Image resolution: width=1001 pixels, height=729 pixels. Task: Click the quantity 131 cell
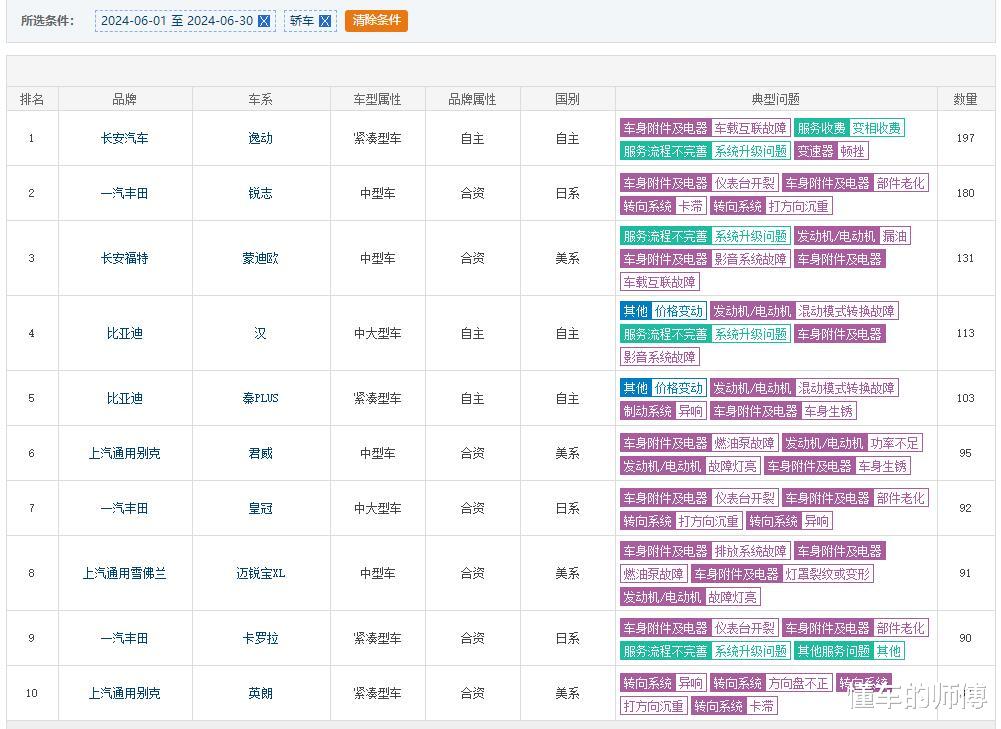pyautogui.click(x=965, y=258)
